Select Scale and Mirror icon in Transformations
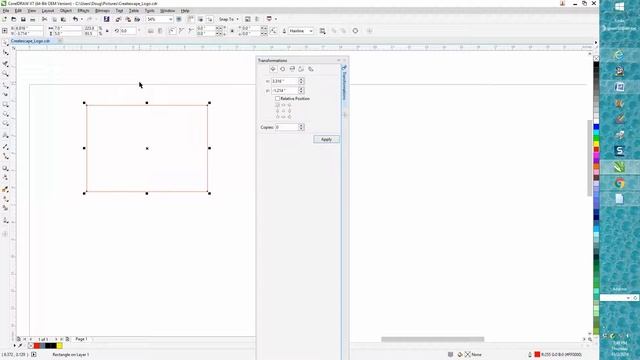This screenshot has height=360, width=640. [292, 69]
